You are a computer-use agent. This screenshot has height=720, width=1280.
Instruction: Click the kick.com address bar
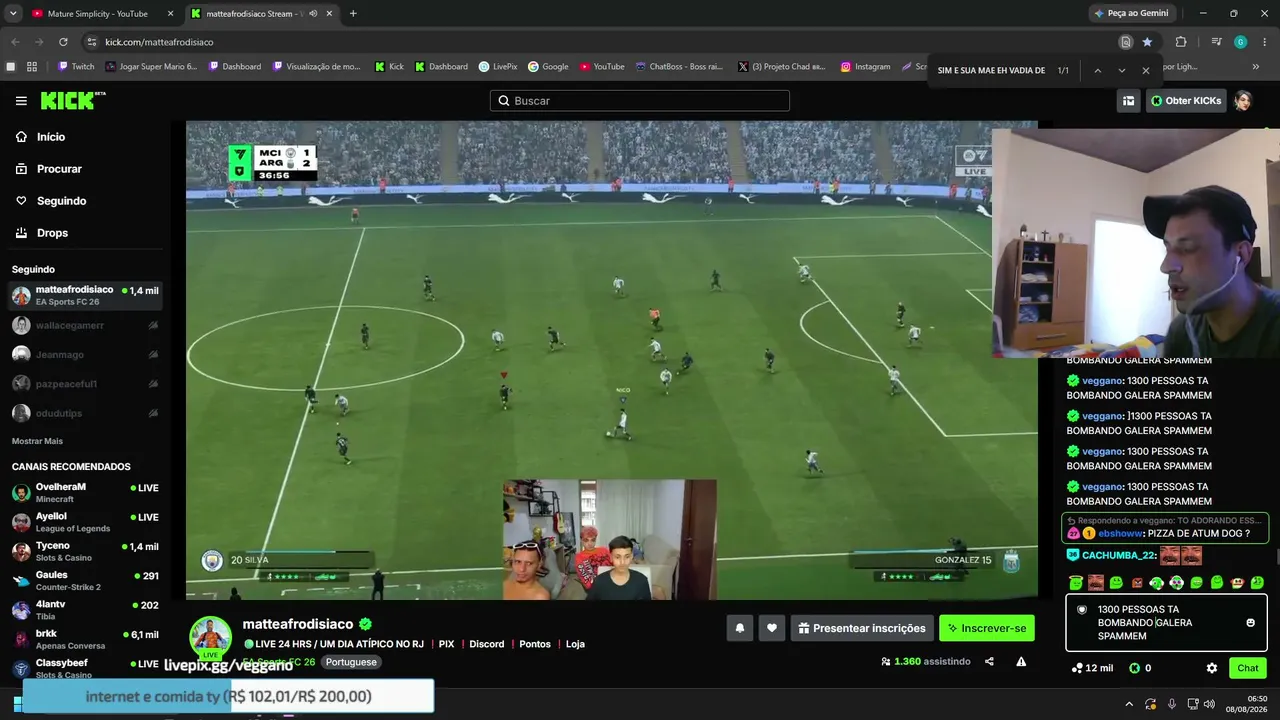click(x=600, y=42)
